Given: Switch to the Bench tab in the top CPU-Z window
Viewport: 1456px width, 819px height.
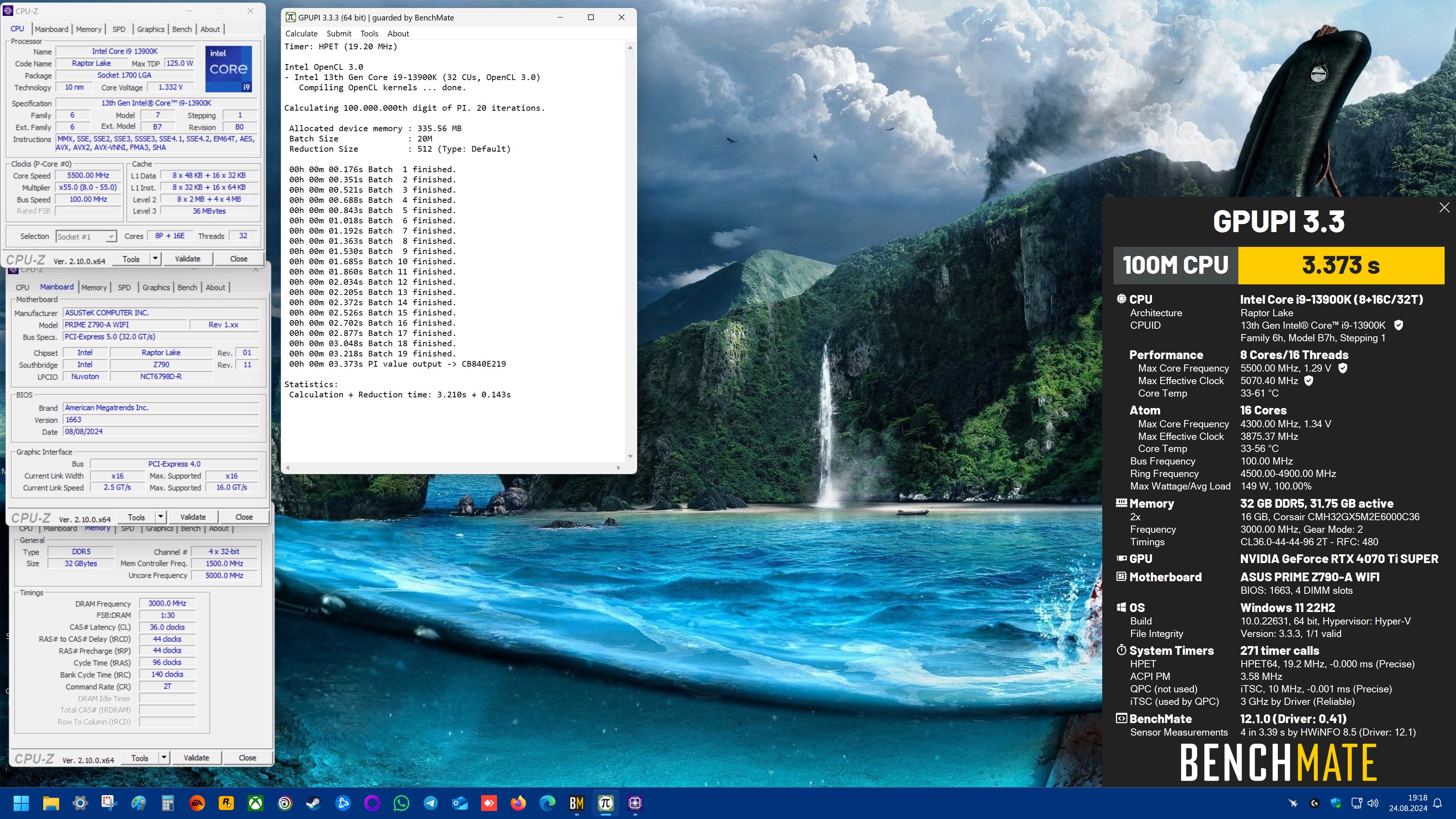Looking at the screenshot, I should click(x=182, y=29).
